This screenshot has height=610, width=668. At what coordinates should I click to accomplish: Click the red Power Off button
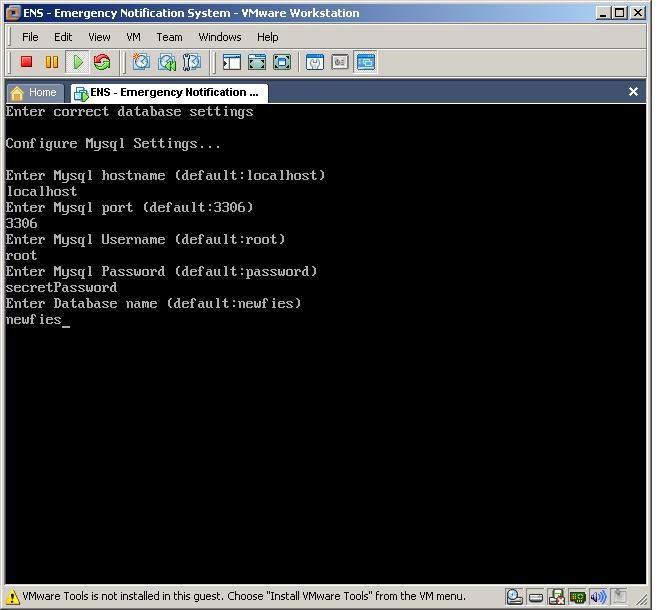point(26,62)
